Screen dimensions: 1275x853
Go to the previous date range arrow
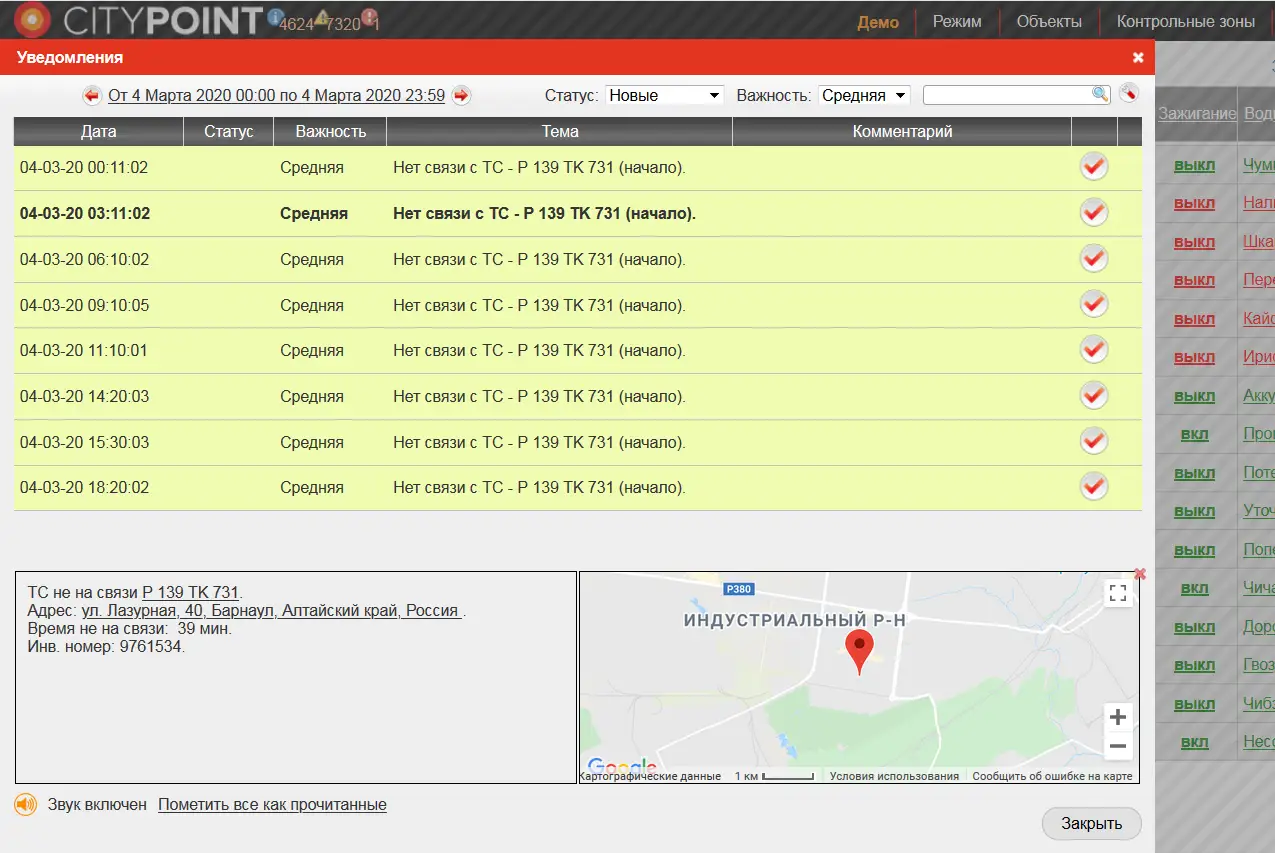point(92,96)
